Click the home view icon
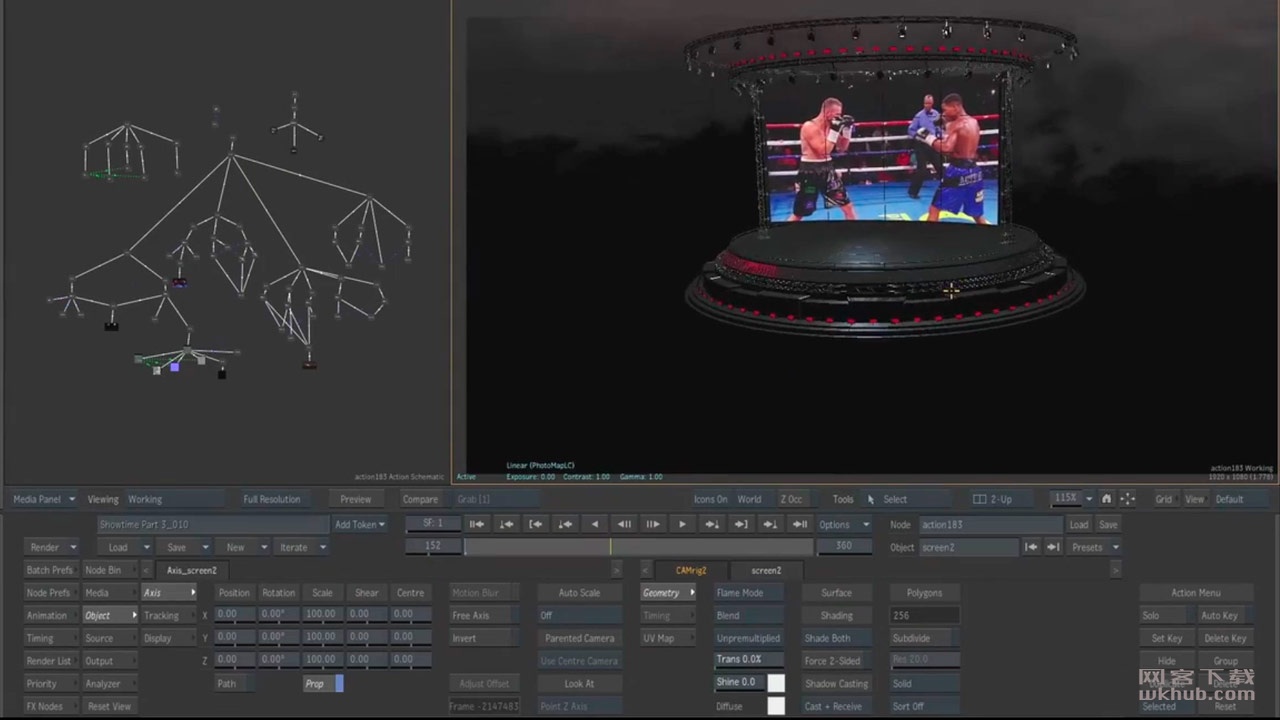Image resolution: width=1280 pixels, height=720 pixels. (1106, 499)
